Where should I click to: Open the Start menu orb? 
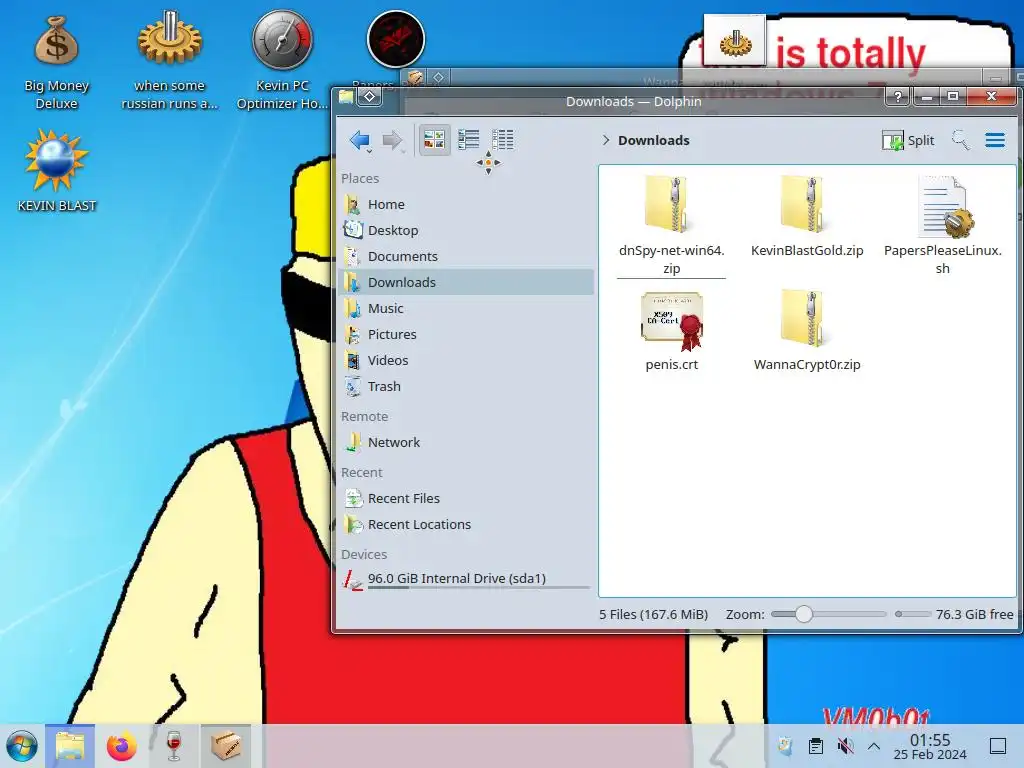pos(22,746)
